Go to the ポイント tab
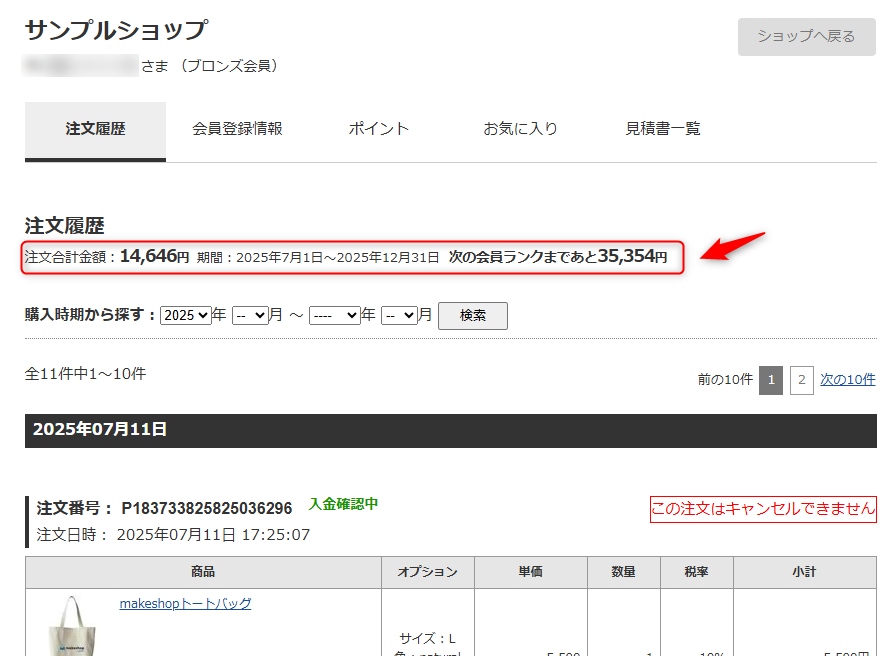894x656 pixels. pyautogui.click(x=378, y=129)
